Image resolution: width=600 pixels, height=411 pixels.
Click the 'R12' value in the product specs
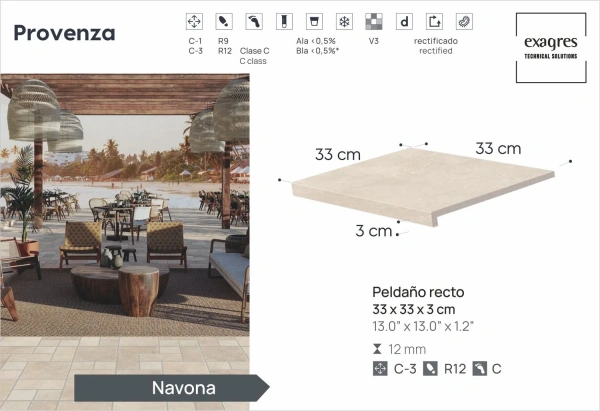(x=455, y=369)
